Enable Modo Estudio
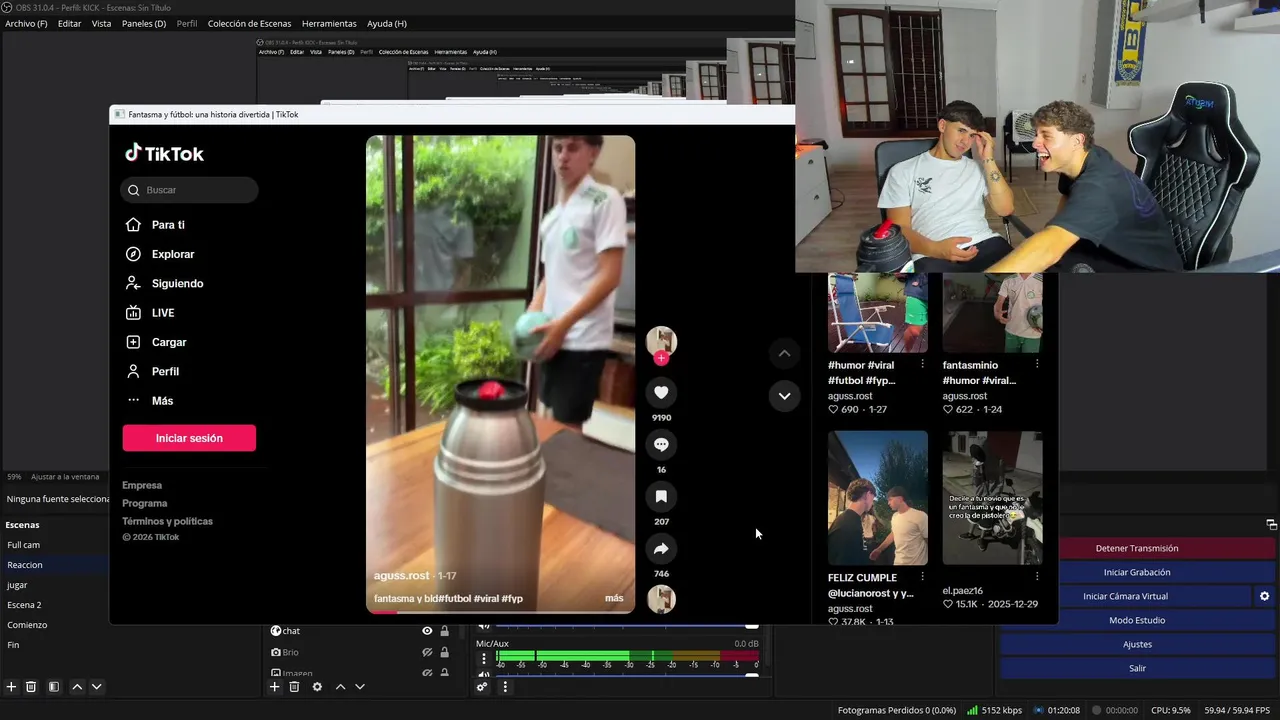Image resolution: width=1280 pixels, height=720 pixels. pyautogui.click(x=1137, y=620)
